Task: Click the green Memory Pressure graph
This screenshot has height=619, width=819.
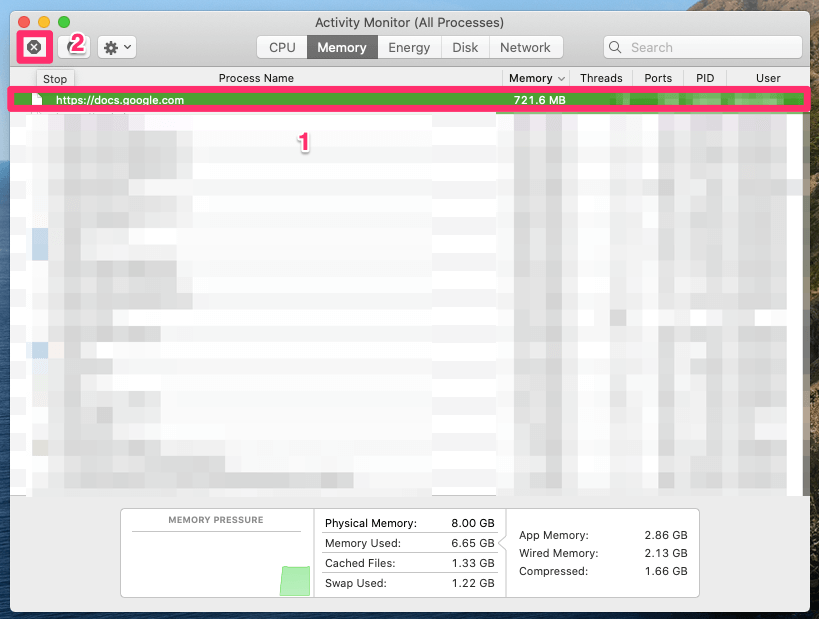Action: coord(295,581)
